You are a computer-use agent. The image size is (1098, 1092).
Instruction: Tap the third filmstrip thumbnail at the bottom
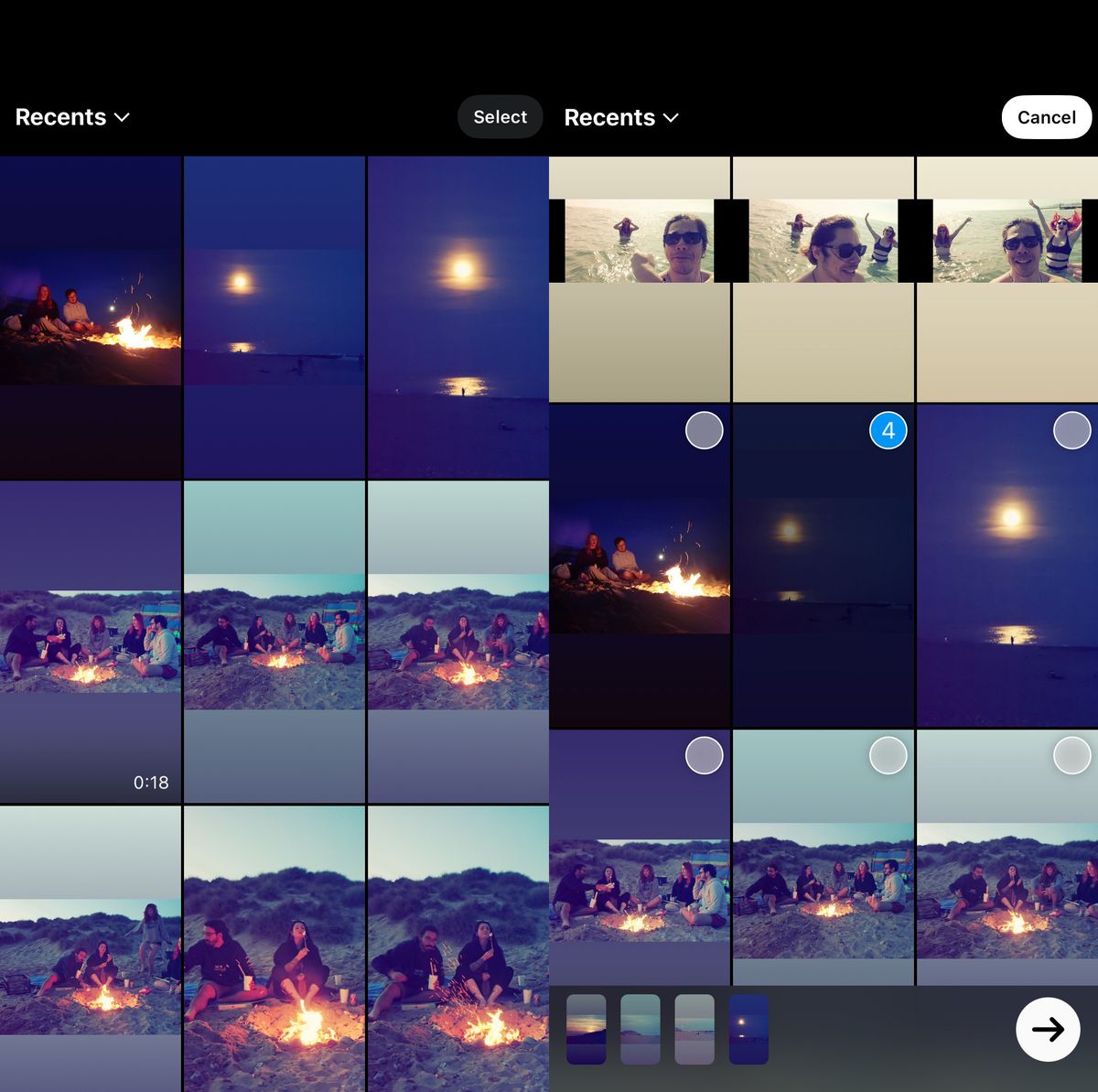pyautogui.click(x=692, y=1029)
